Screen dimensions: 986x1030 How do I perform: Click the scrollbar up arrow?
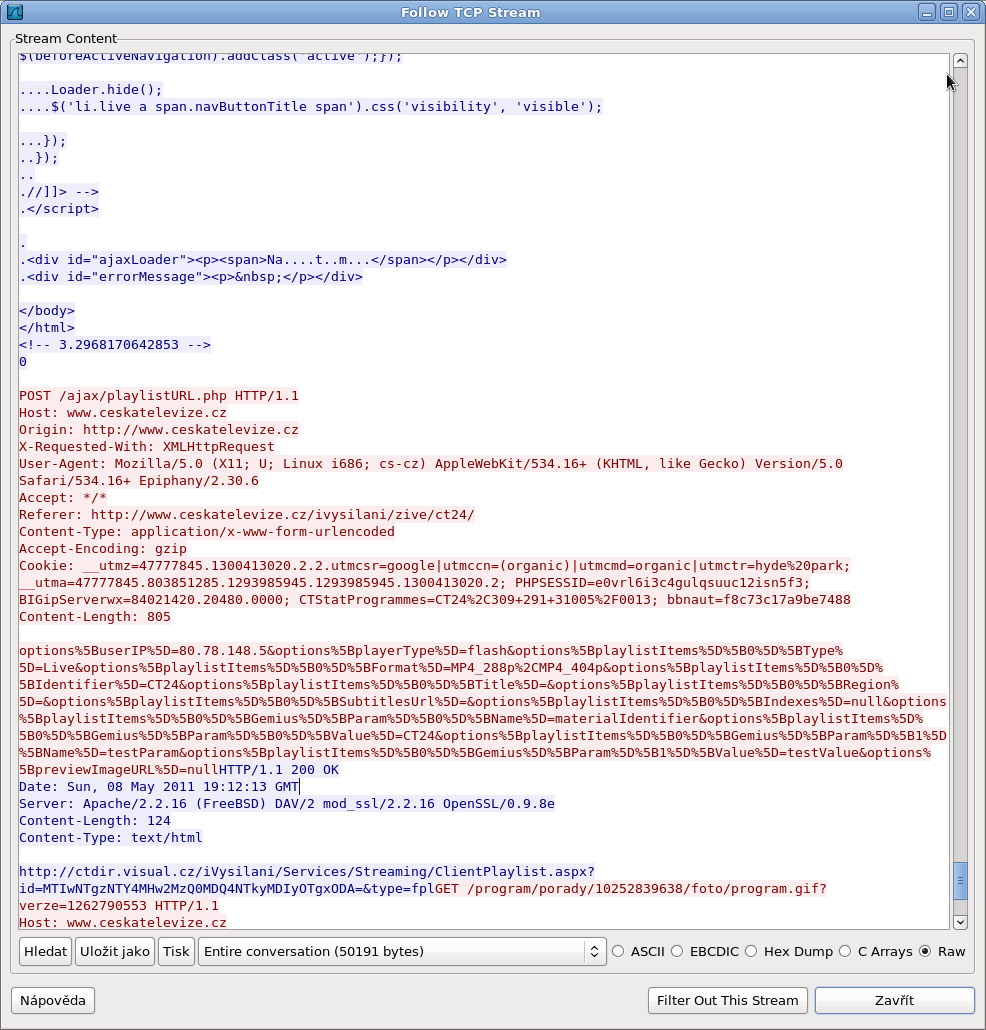(x=960, y=61)
